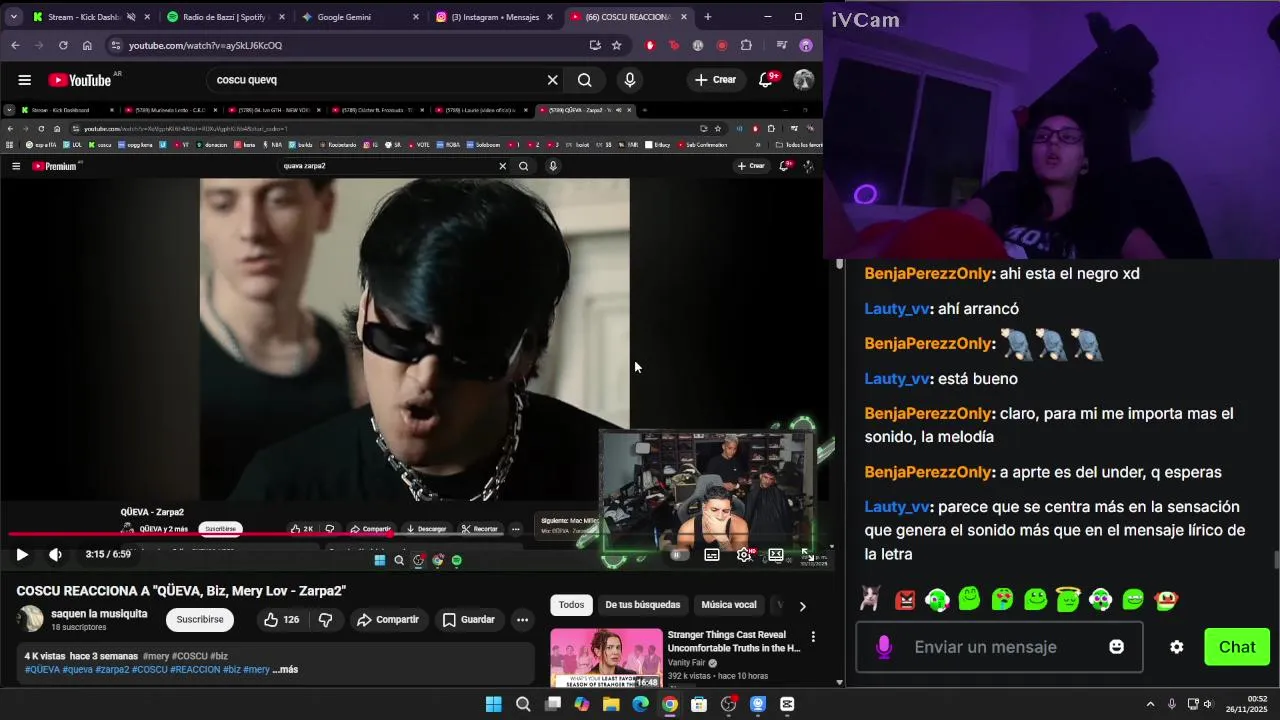Screen dimensions: 1280x720
Task: Open Microsoft Edge from the taskbar
Action: coord(640,704)
